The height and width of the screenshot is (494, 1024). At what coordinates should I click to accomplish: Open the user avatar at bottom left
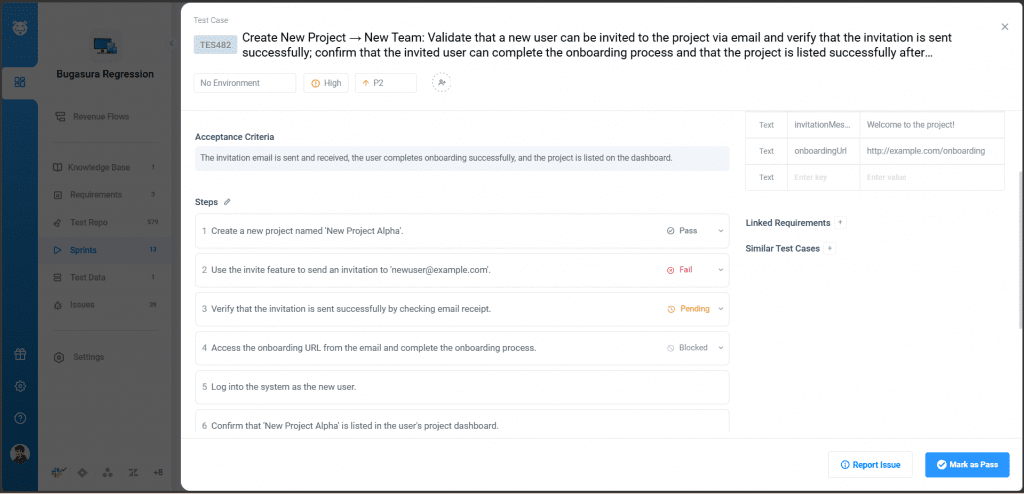tap(20, 453)
